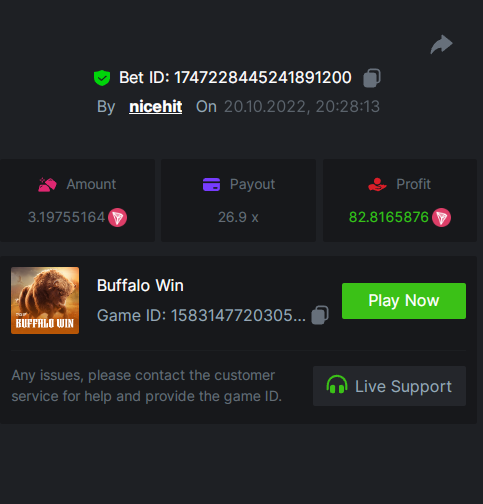
Task: Select the Bet ID number text
Action: tap(263, 78)
